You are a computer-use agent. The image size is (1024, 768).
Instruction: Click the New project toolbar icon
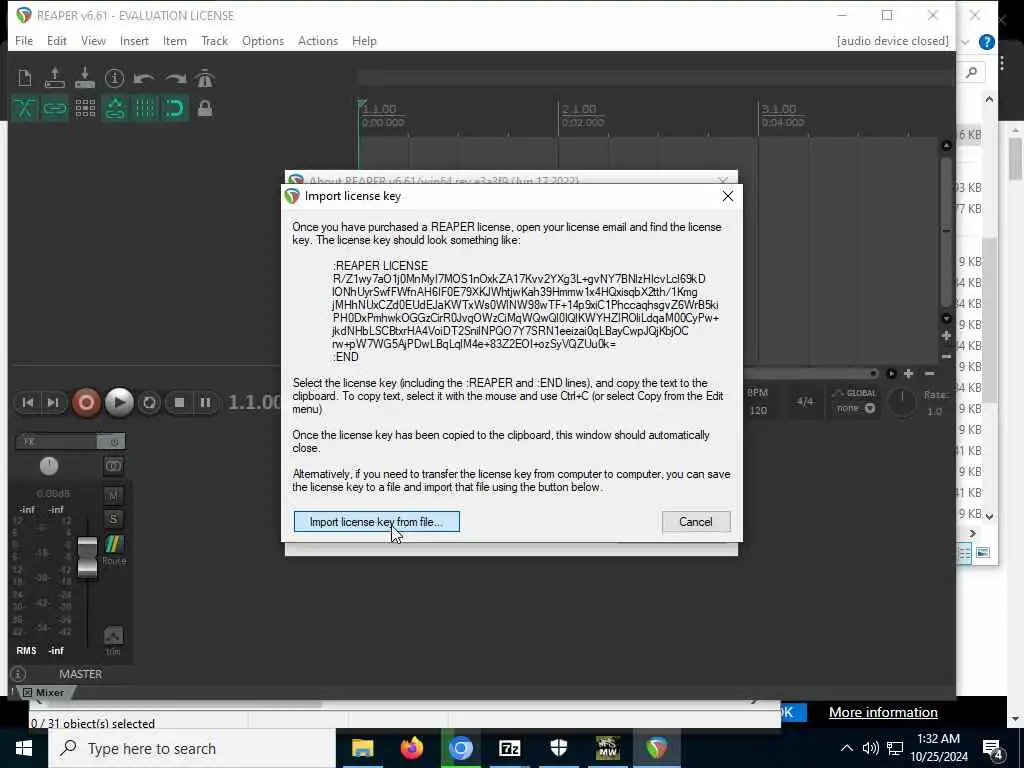coord(25,78)
